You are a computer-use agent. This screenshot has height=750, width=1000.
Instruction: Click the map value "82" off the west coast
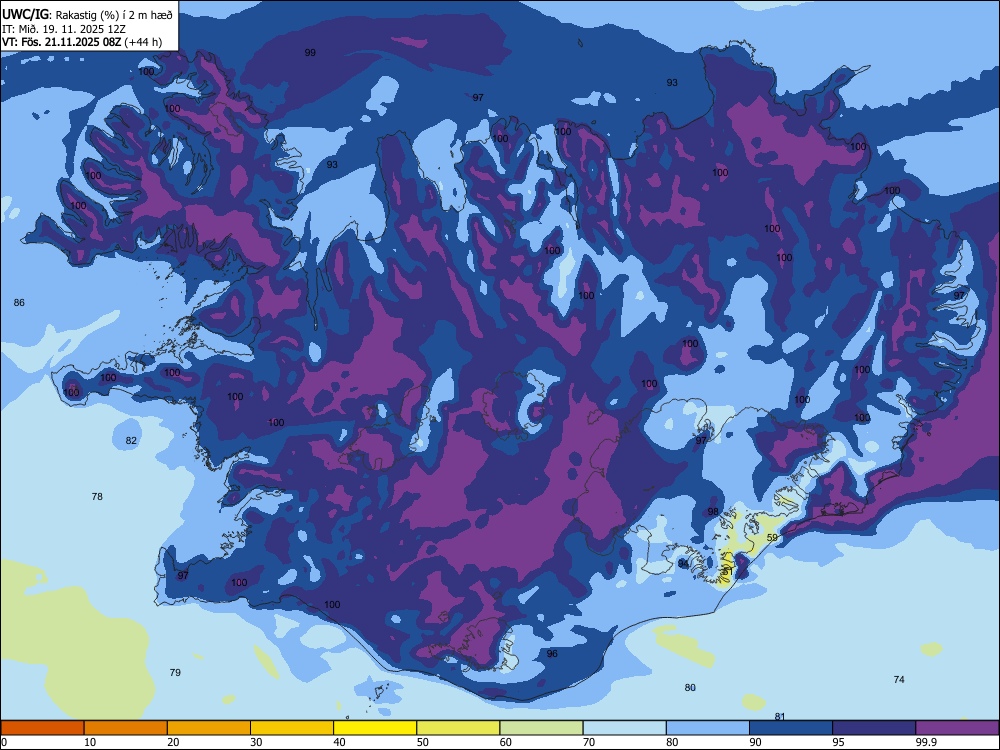tap(131, 441)
